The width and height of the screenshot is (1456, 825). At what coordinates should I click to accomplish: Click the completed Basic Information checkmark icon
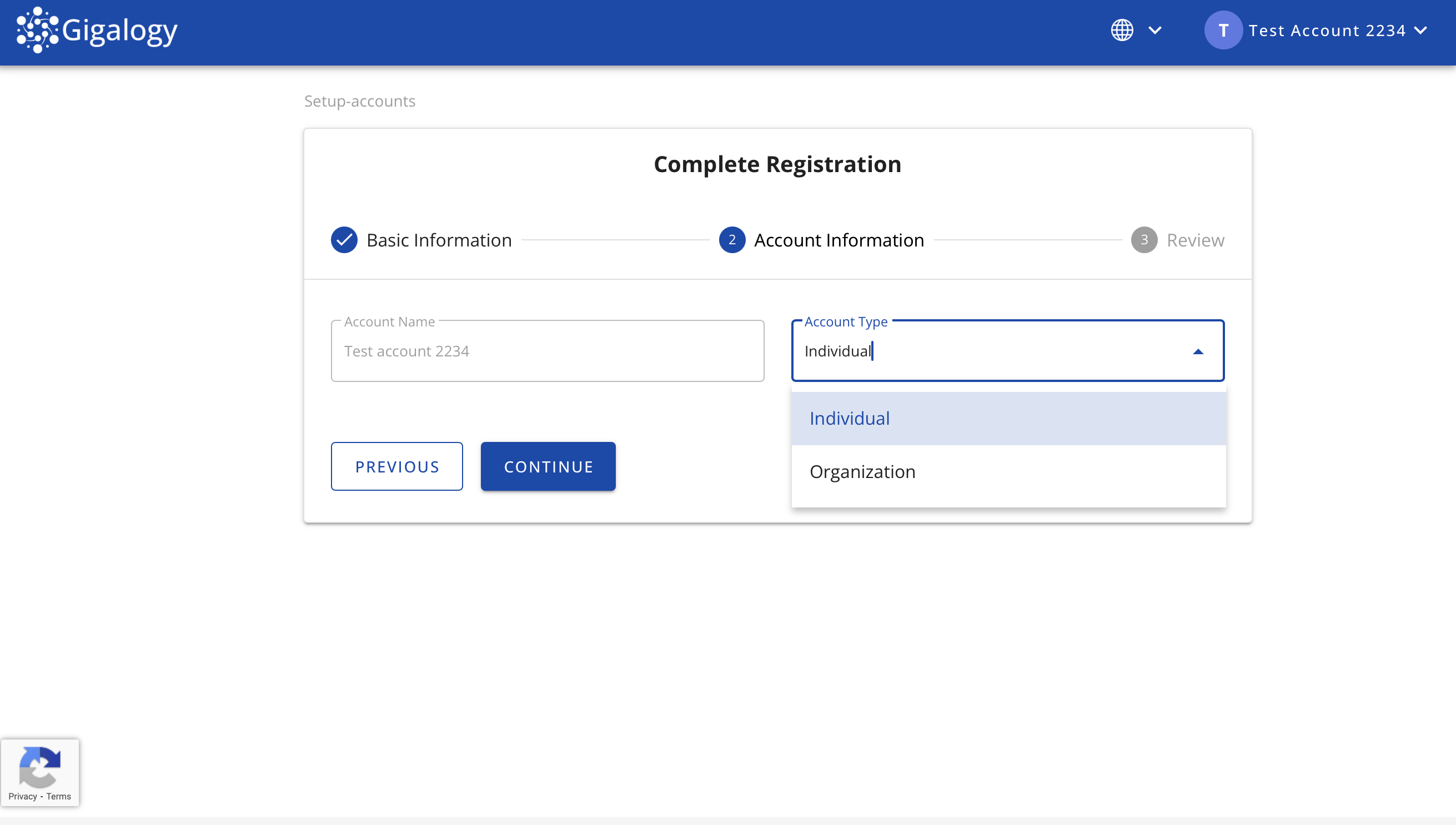[x=345, y=239]
